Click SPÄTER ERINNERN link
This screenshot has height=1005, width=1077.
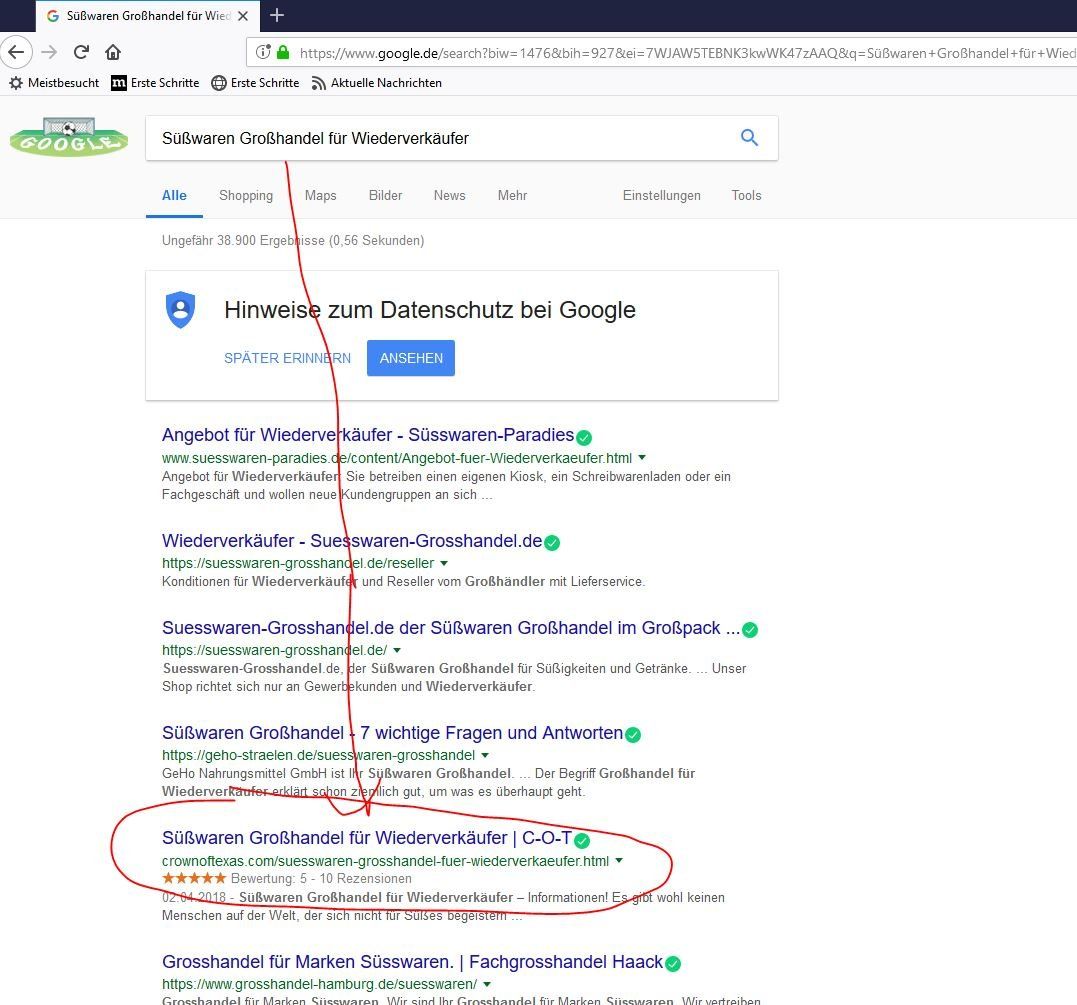click(287, 358)
